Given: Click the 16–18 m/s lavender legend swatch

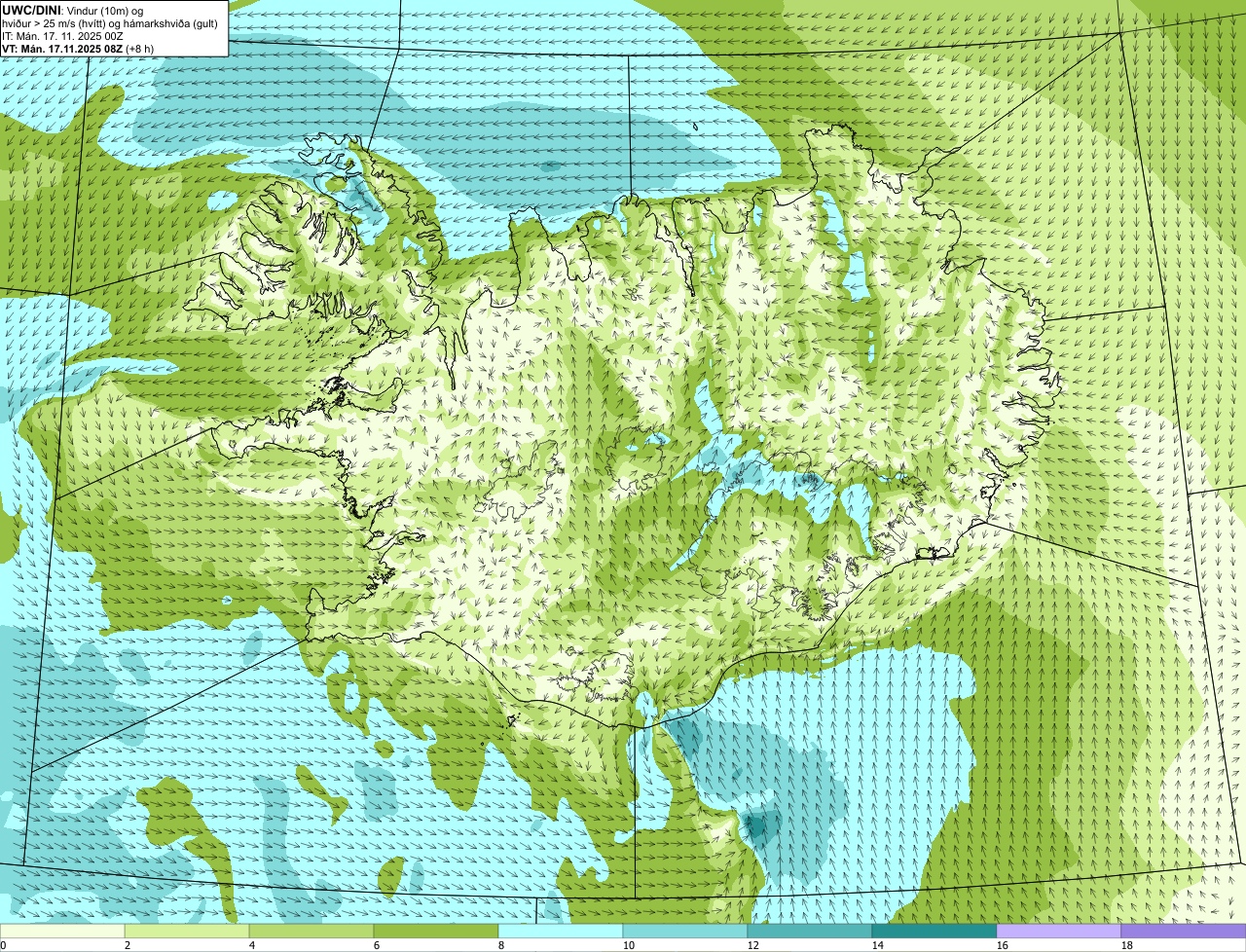Looking at the screenshot, I should point(1059,932).
